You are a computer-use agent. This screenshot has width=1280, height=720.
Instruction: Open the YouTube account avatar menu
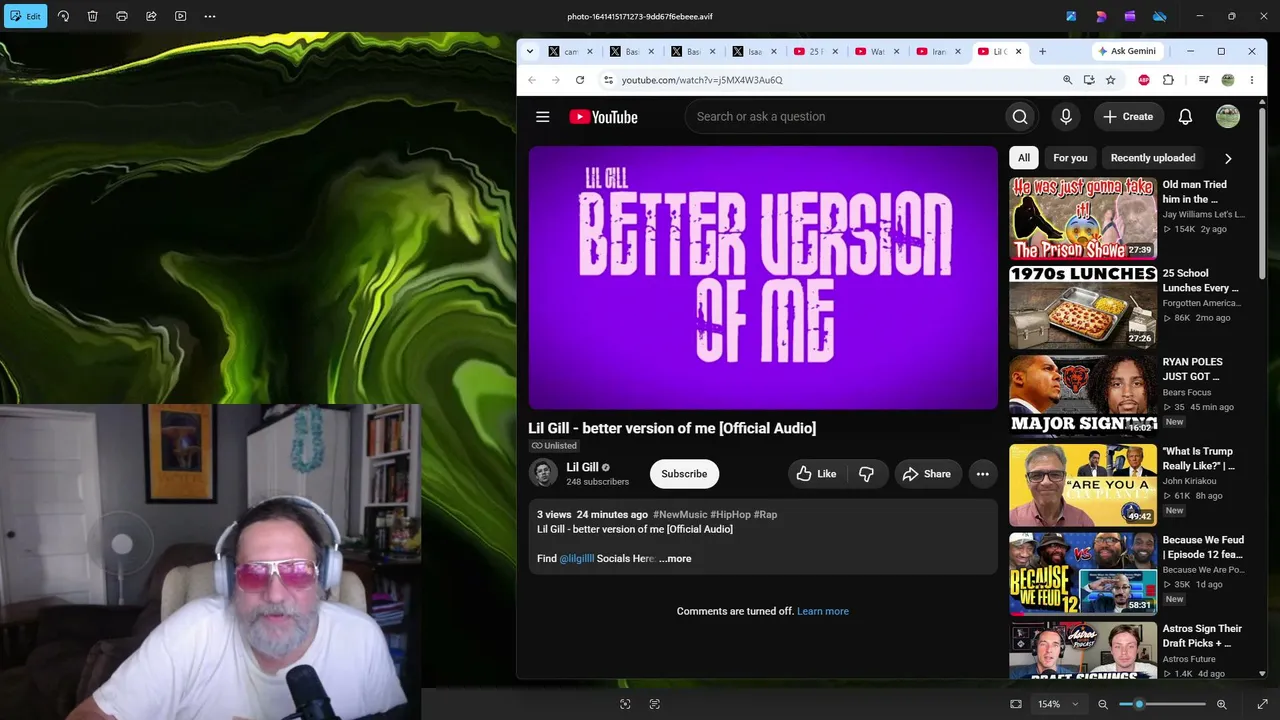point(1228,117)
